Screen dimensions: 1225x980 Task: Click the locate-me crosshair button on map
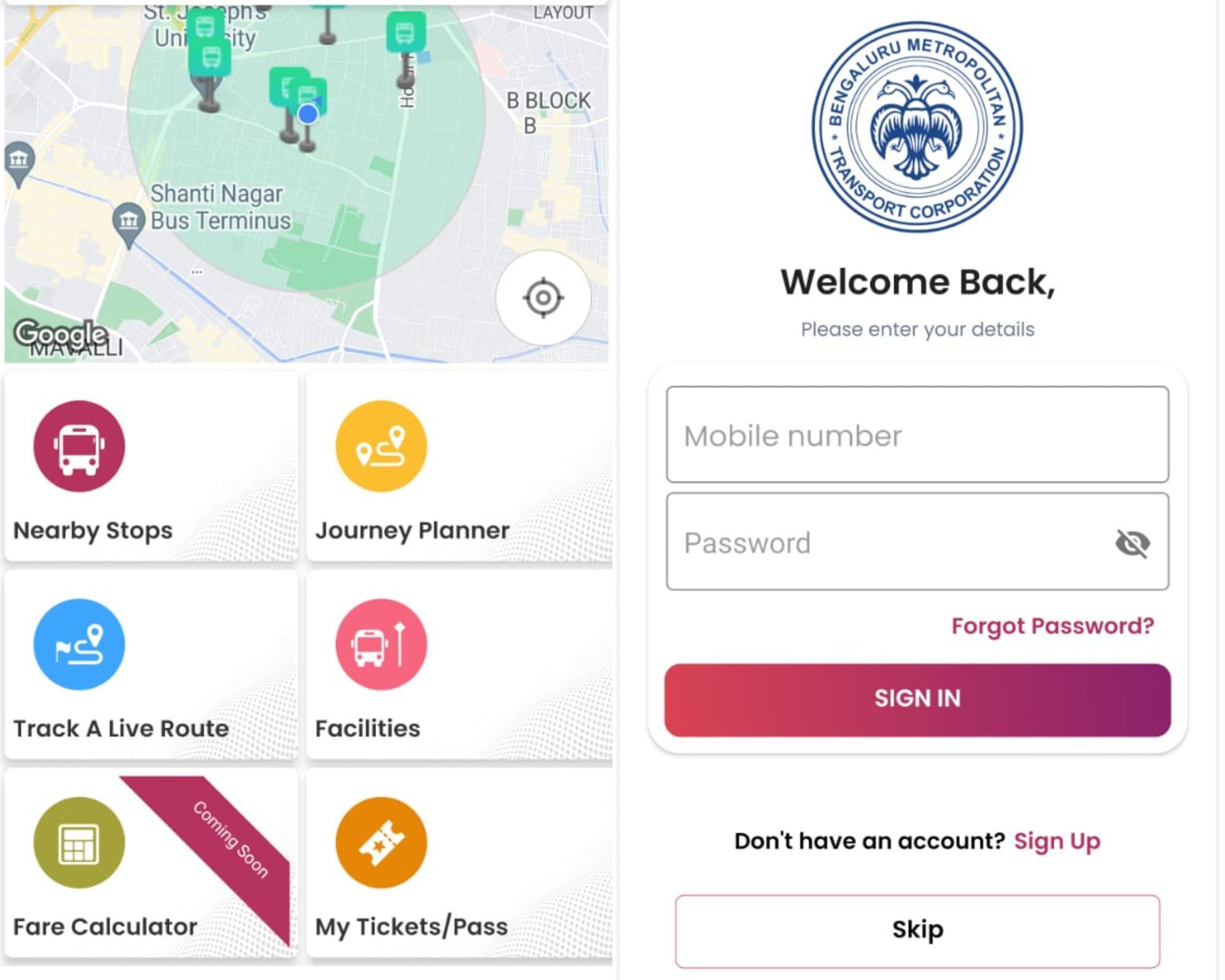(x=543, y=298)
